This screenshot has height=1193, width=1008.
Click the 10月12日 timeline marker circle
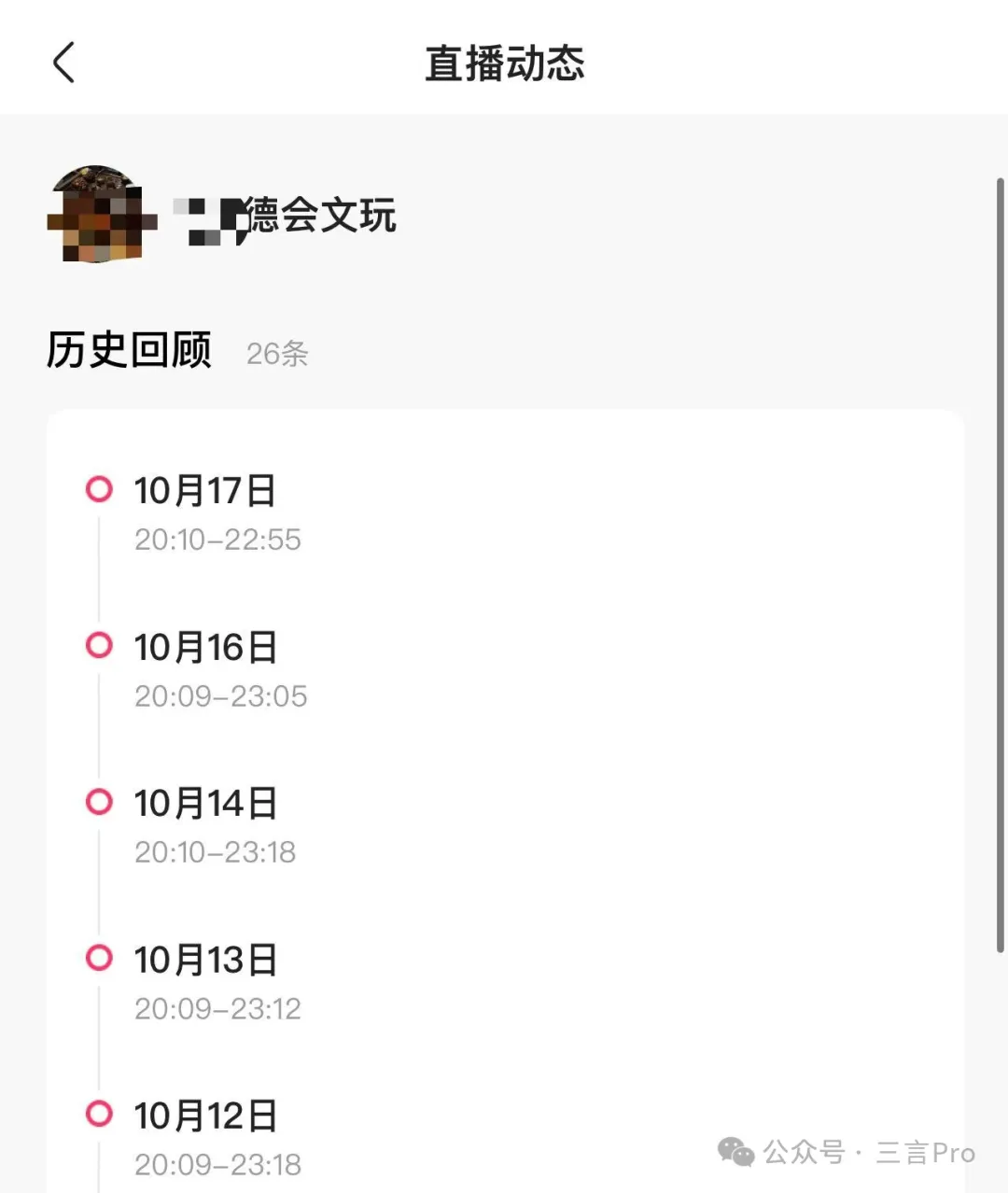[x=99, y=1114]
